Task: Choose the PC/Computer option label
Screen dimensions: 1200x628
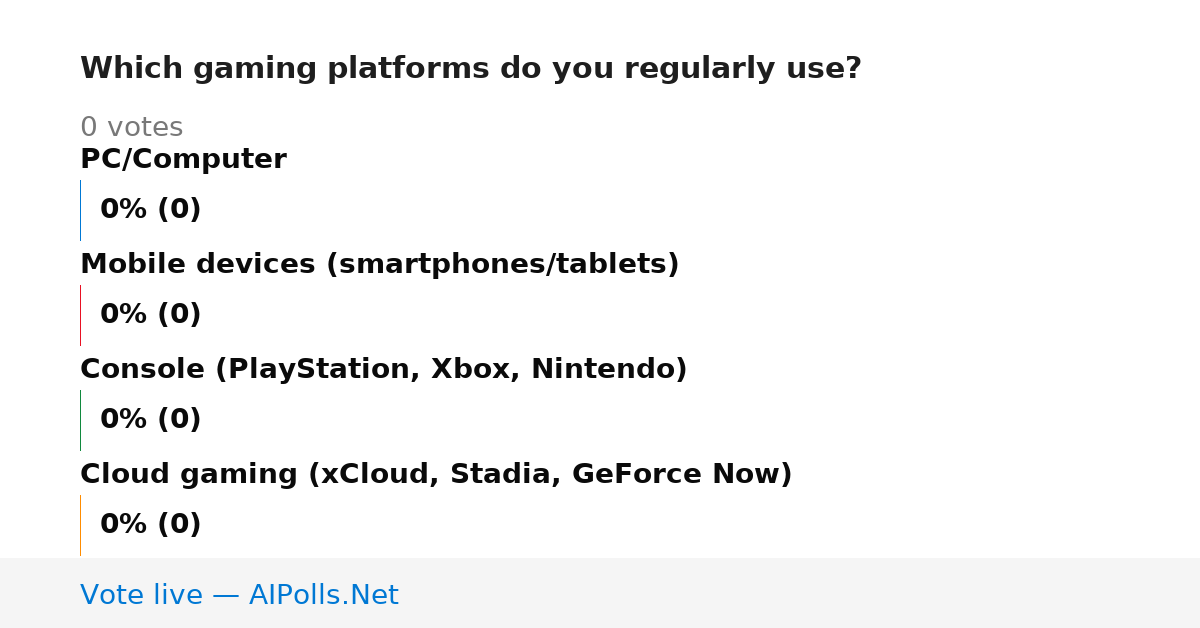Action: (x=183, y=159)
